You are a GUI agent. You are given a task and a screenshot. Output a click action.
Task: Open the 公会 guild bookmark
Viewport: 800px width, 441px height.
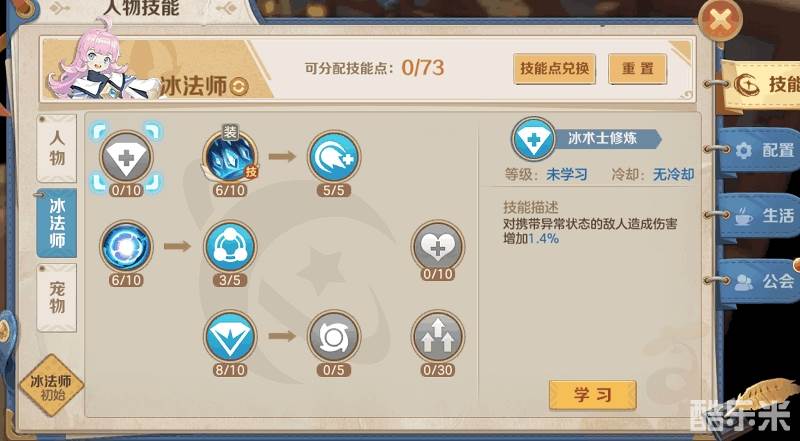click(760, 281)
